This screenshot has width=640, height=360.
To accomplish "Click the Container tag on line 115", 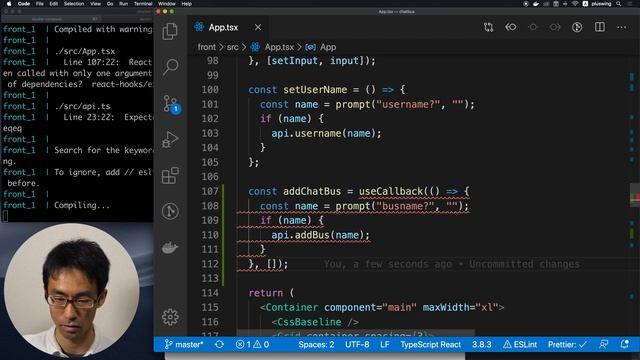I will [x=291, y=307].
